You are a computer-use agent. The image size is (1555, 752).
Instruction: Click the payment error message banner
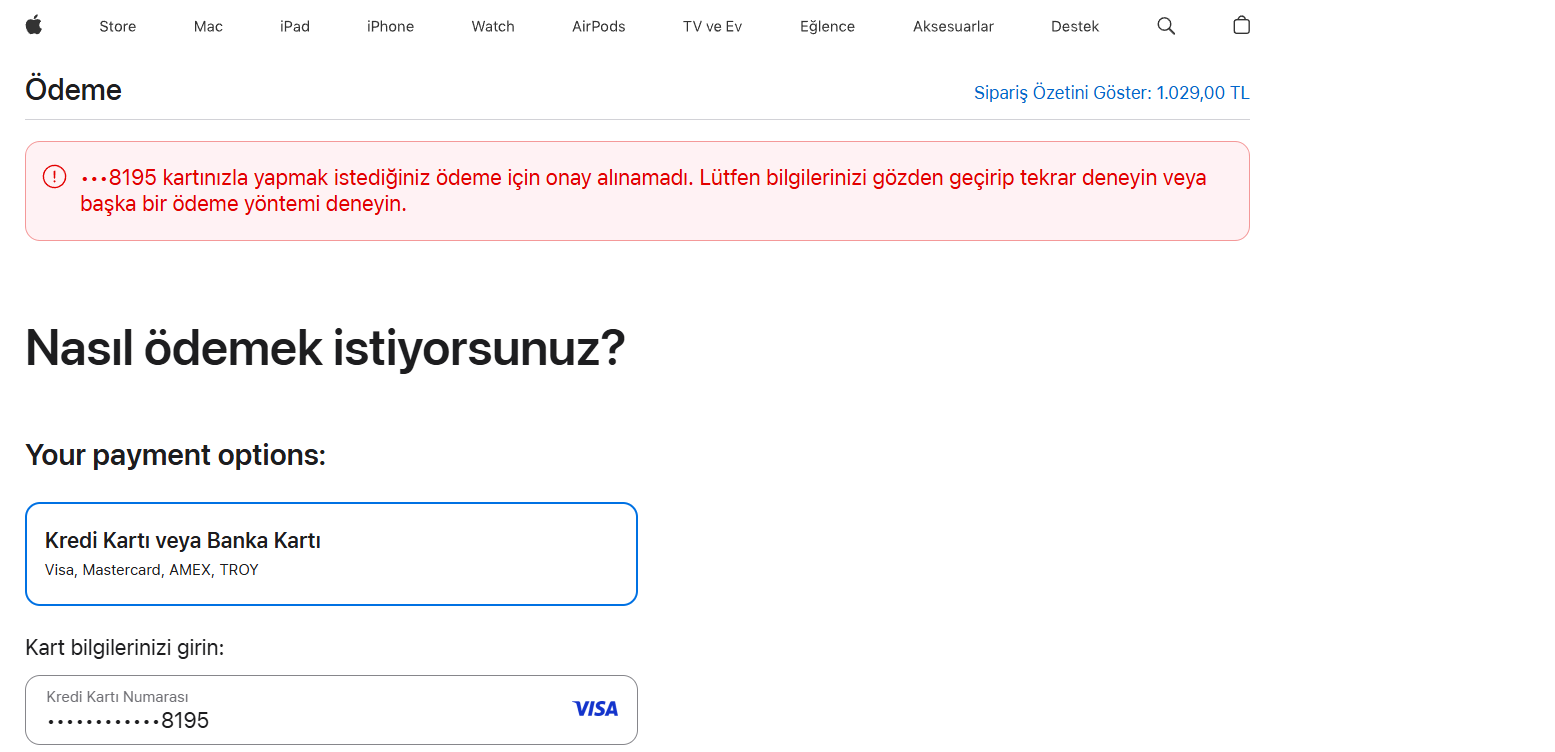pyautogui.click(x=637, y=191)
